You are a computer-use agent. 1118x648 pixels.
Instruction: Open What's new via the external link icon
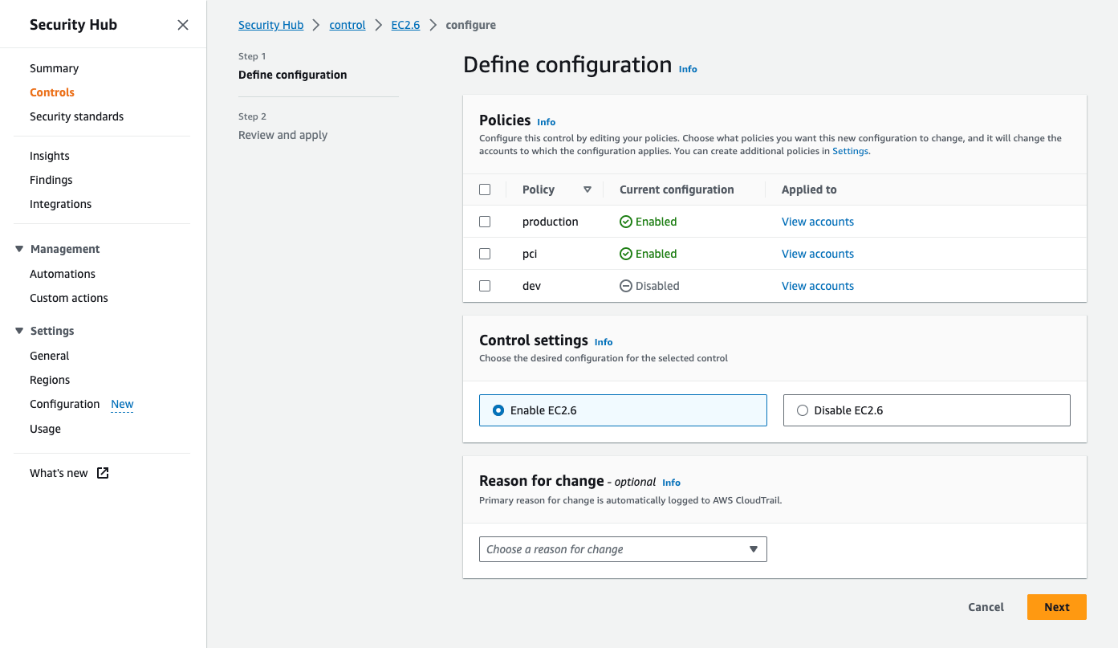(x=103, y=472)
